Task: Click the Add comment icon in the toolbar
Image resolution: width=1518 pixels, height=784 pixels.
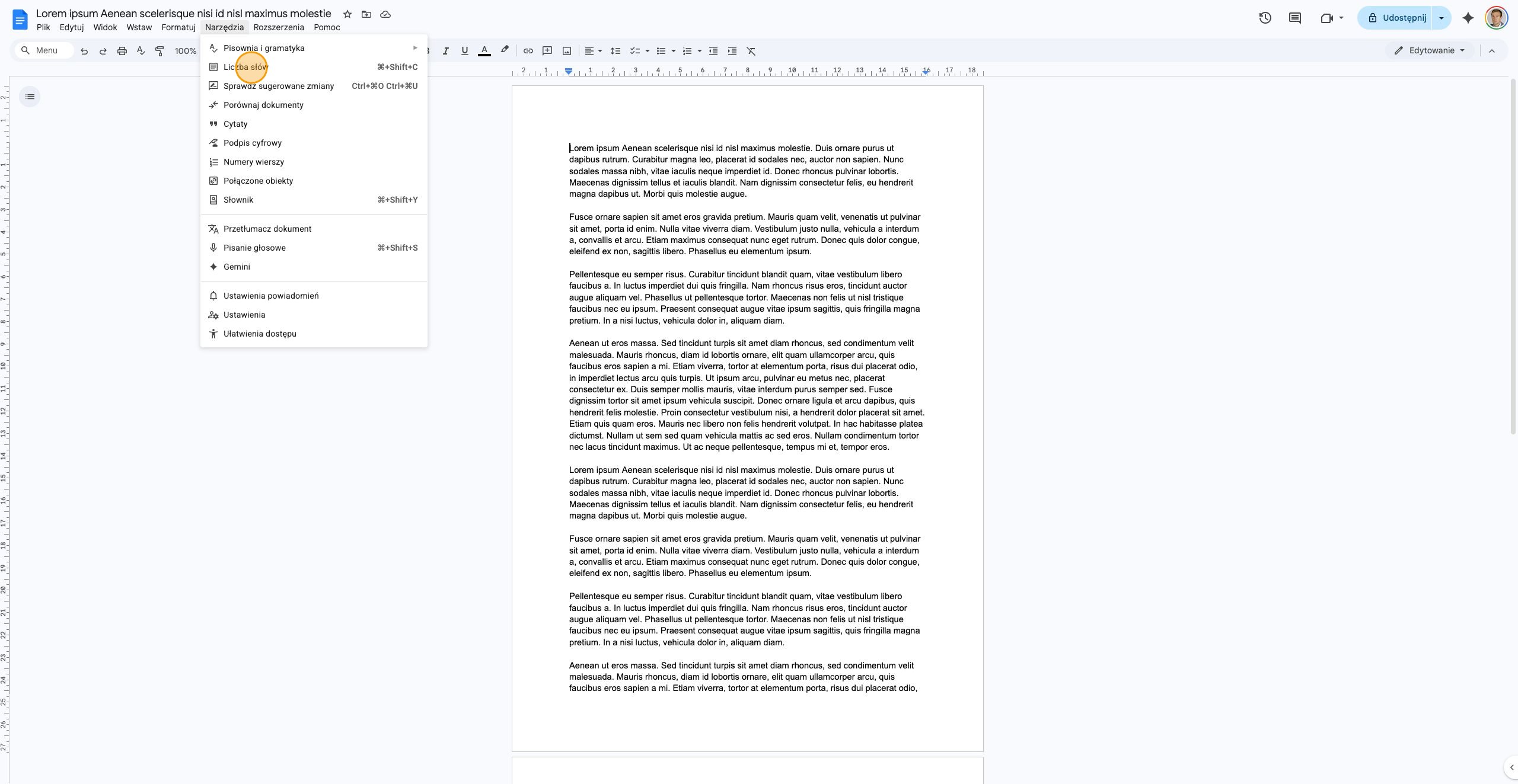Action: tap(547, 51)
